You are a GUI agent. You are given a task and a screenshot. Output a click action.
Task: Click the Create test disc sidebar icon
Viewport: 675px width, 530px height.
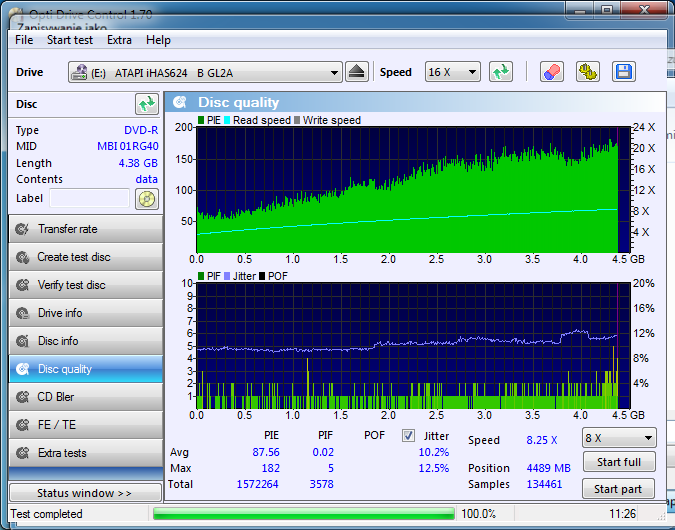click(x=22, y=257)
